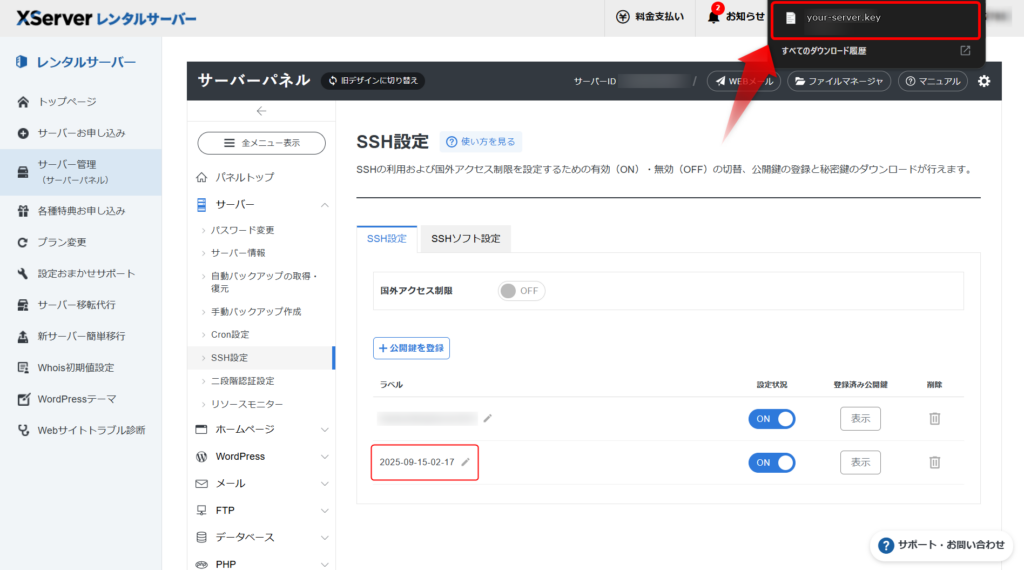This screenshot has width=1024, height=570.
Task: Disable the 2025-09-15-02-17 key ON switch
Action: pos(771,462)
